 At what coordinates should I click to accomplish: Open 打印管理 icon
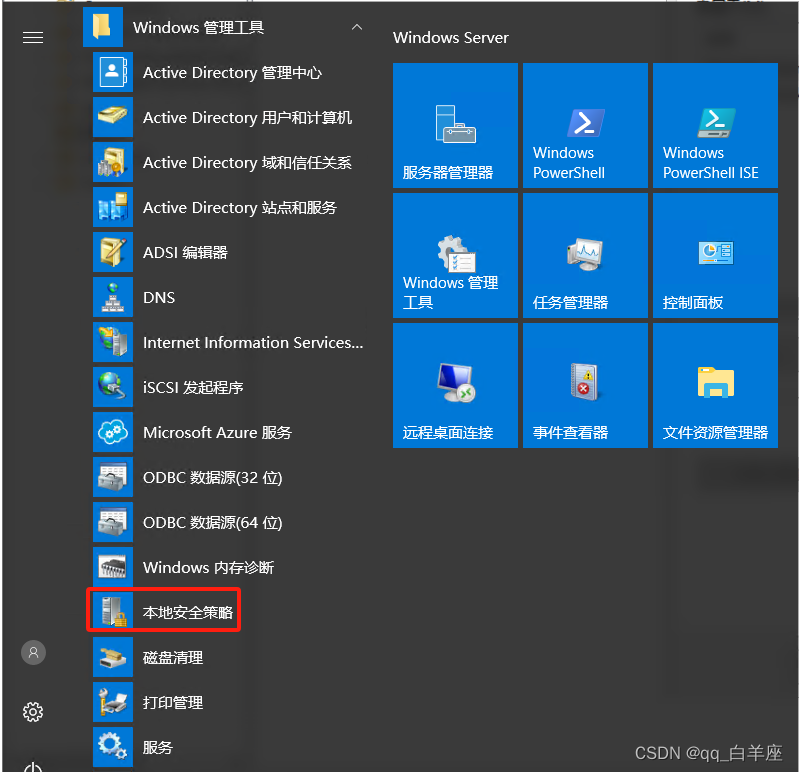(113, 702)
